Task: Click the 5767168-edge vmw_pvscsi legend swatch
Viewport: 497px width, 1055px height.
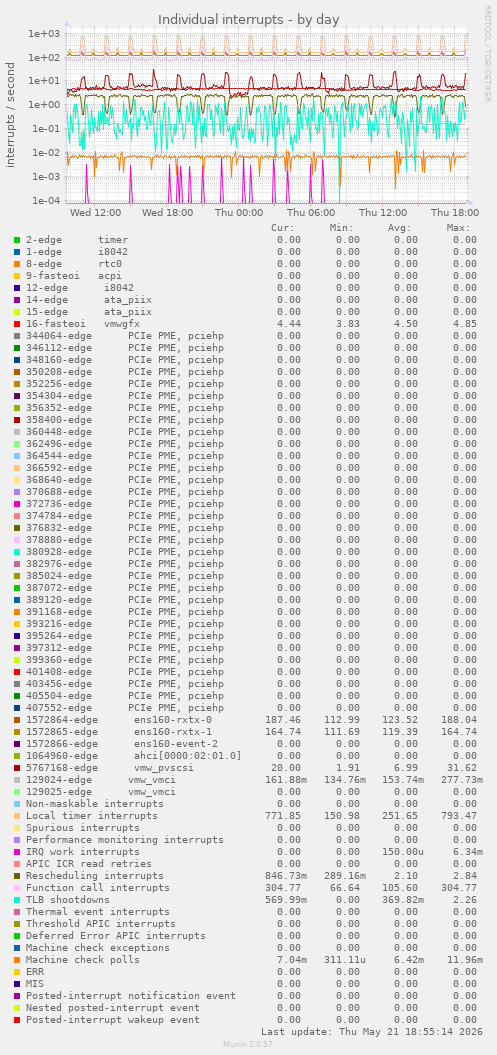Action: 16,768
